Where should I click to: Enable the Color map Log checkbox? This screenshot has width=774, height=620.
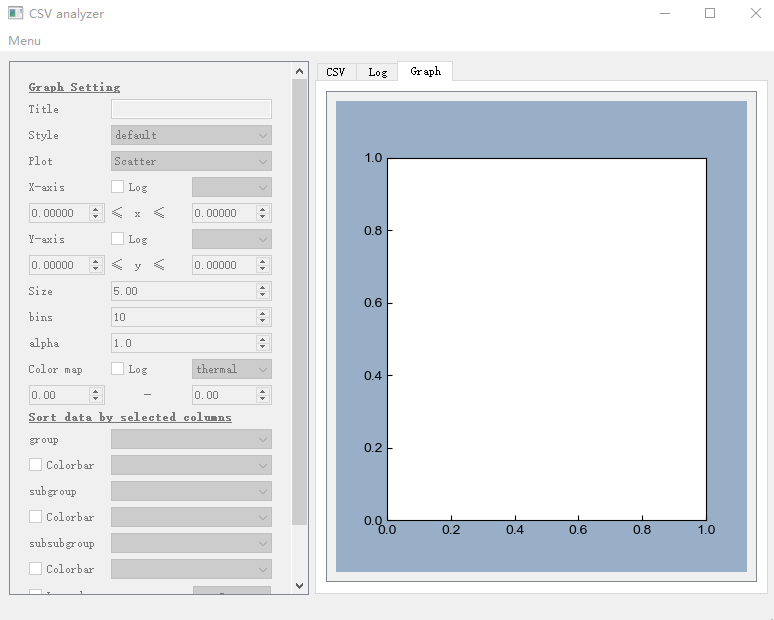point(117,369)
